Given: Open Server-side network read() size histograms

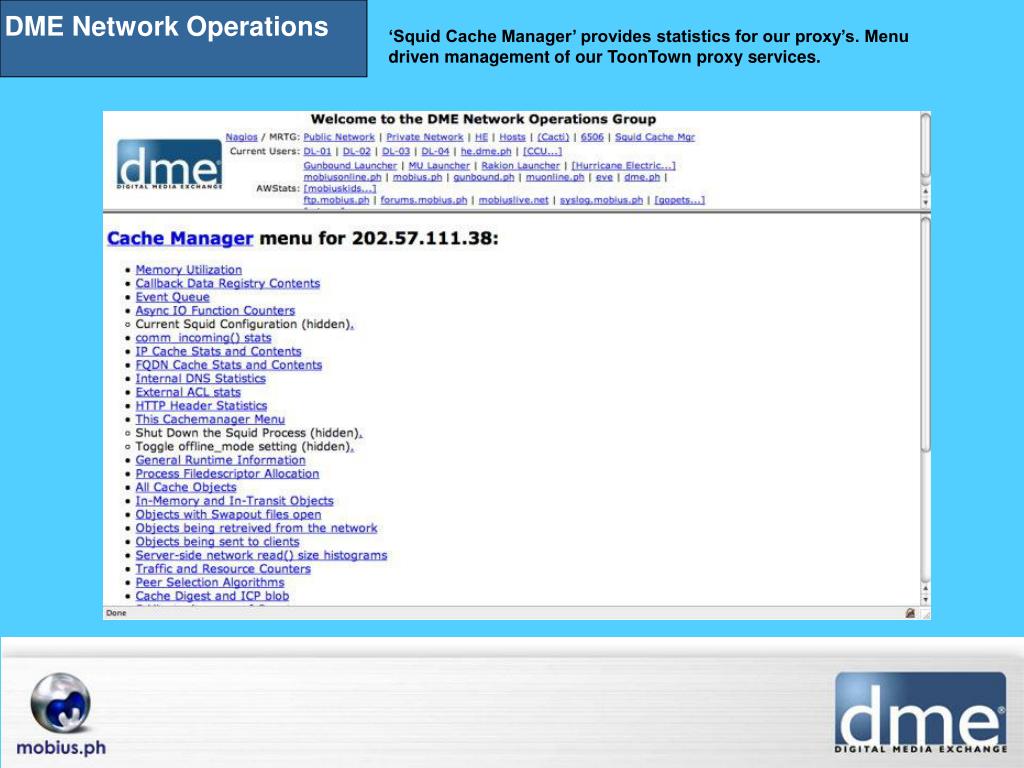Looking at the screenshot, I should [x=261, y=556].
